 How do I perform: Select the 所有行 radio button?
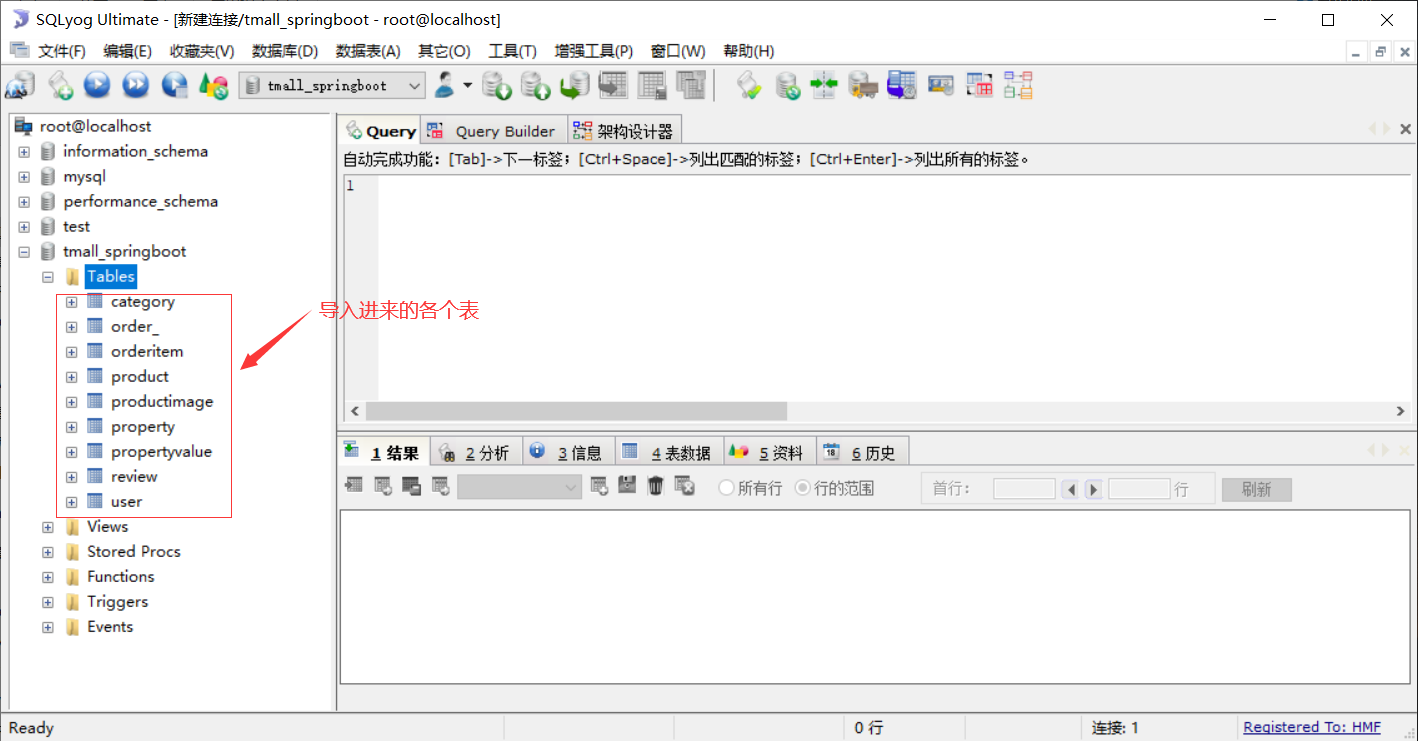(724, 487)
